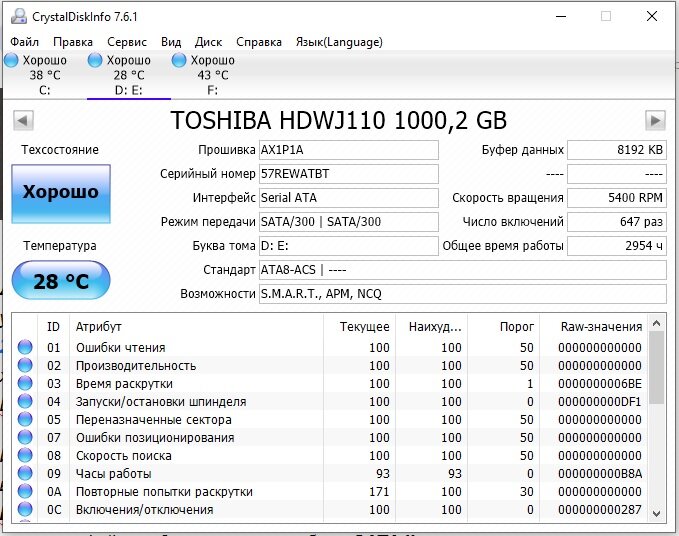Screen dimensions: 679x536
Task: Click status orb for attribute 07 Ошибки позиционирования
Action: pyautogui.click(x=25, y=437)
